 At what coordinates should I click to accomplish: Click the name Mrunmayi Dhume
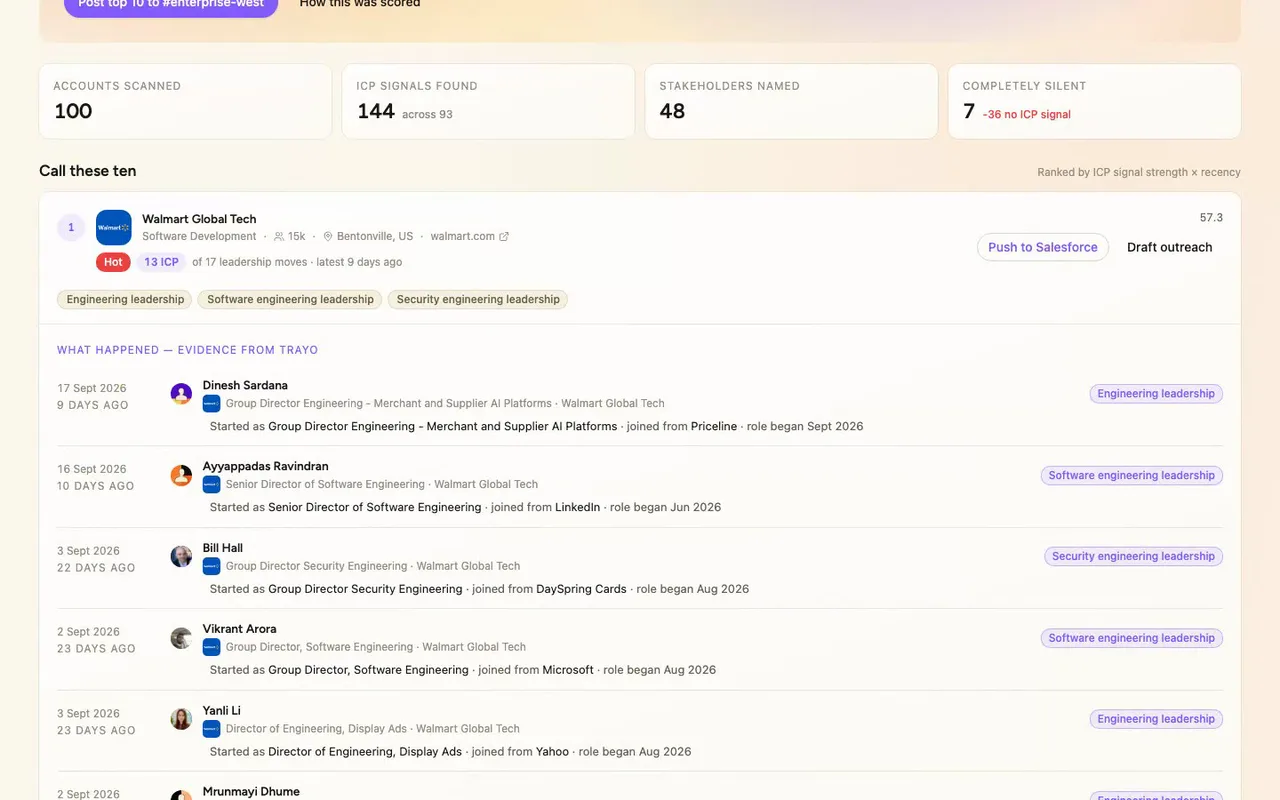pos(251,791)
